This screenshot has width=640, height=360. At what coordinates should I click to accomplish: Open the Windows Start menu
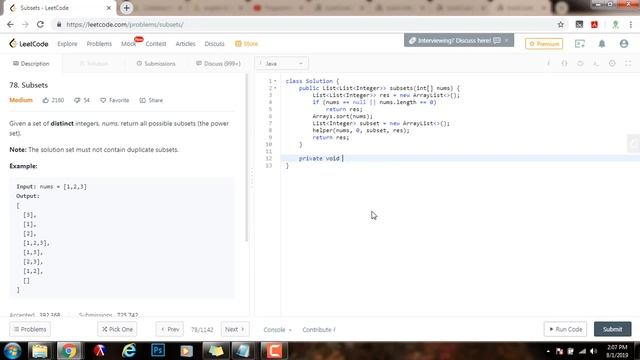tap(12, 351)
